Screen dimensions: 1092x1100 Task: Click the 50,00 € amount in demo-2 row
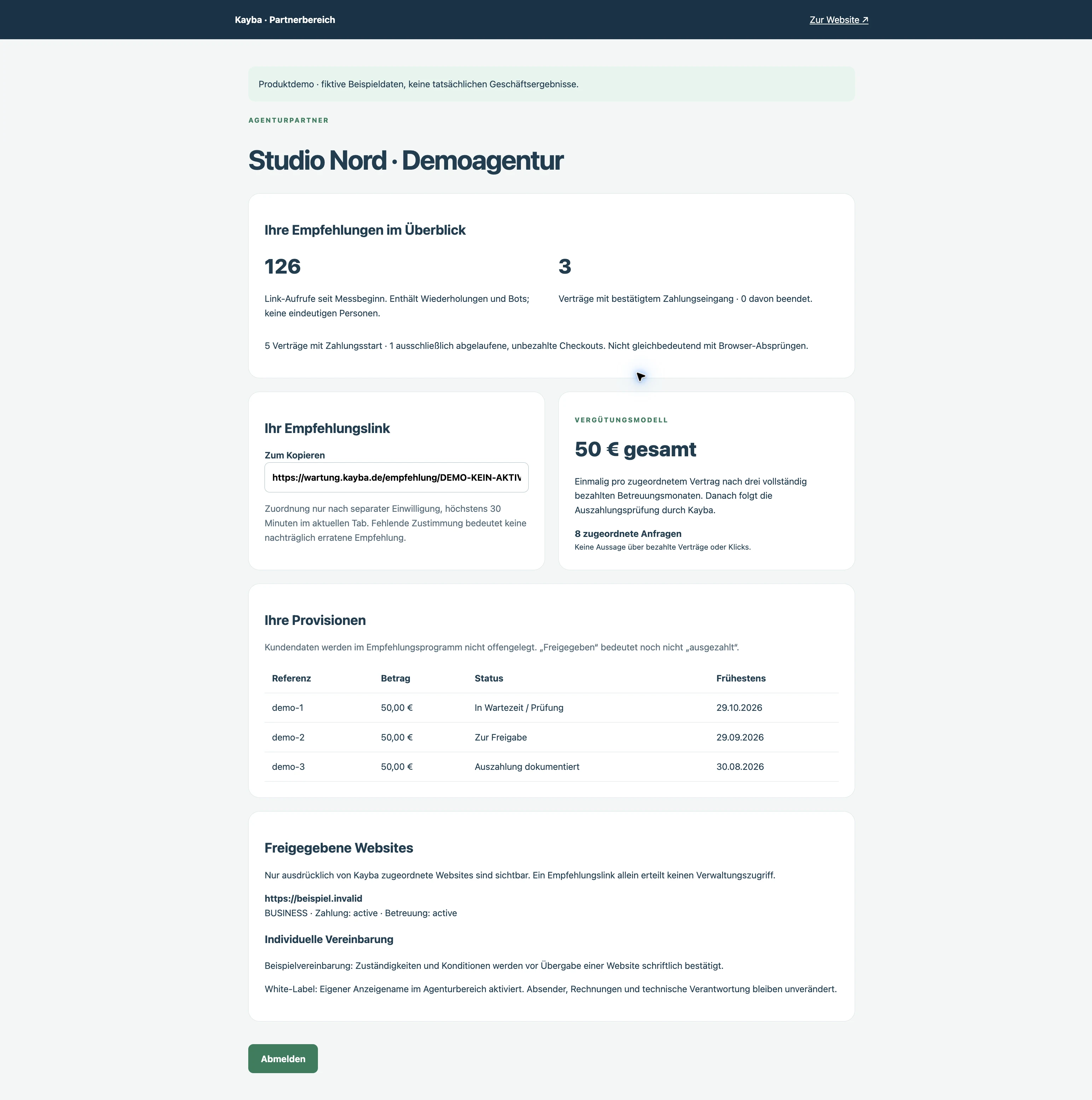pyautogui.click(x=396, y=737)
